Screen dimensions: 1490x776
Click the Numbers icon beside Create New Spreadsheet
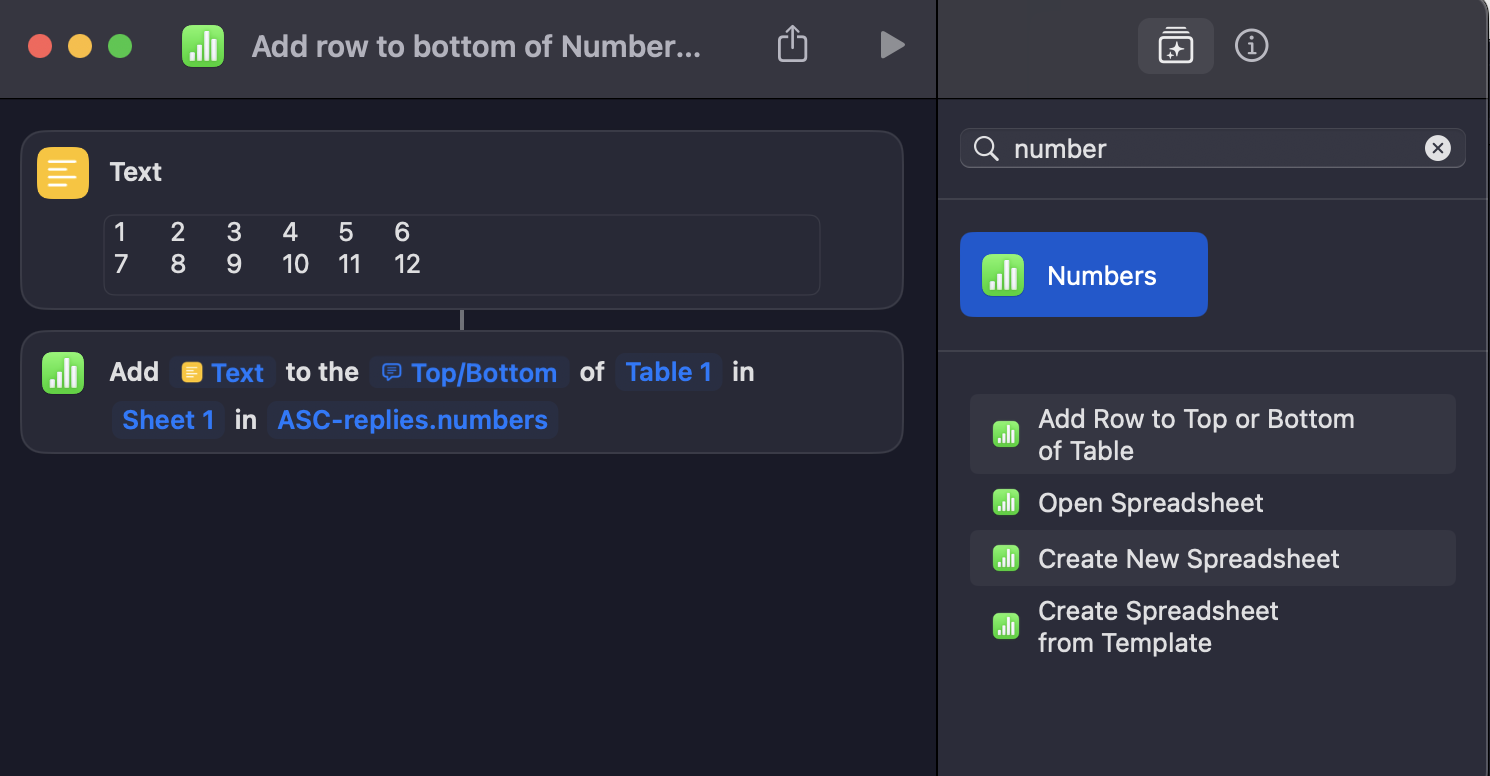point(1005,559)
